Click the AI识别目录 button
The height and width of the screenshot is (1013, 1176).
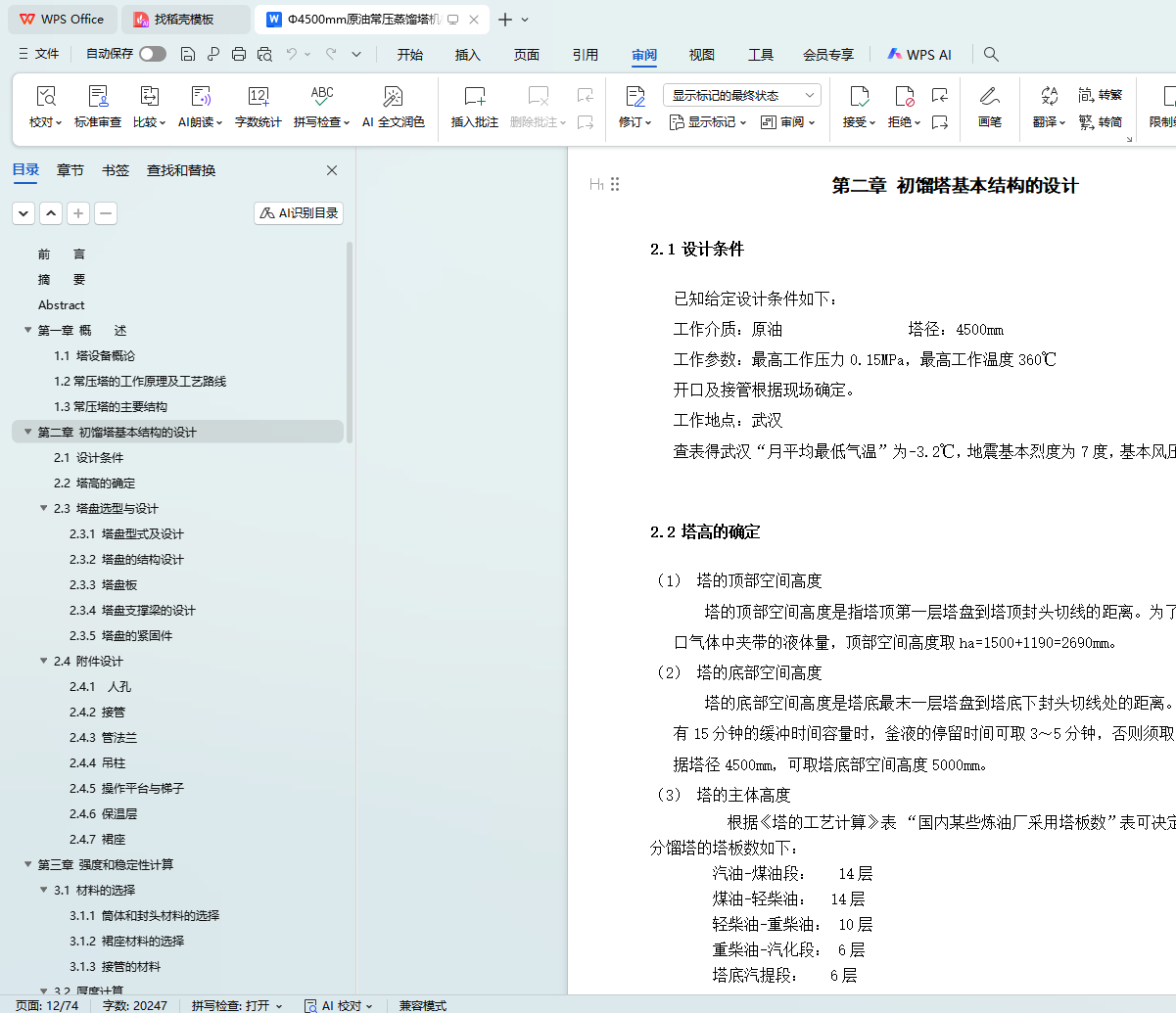click(299, 213)
